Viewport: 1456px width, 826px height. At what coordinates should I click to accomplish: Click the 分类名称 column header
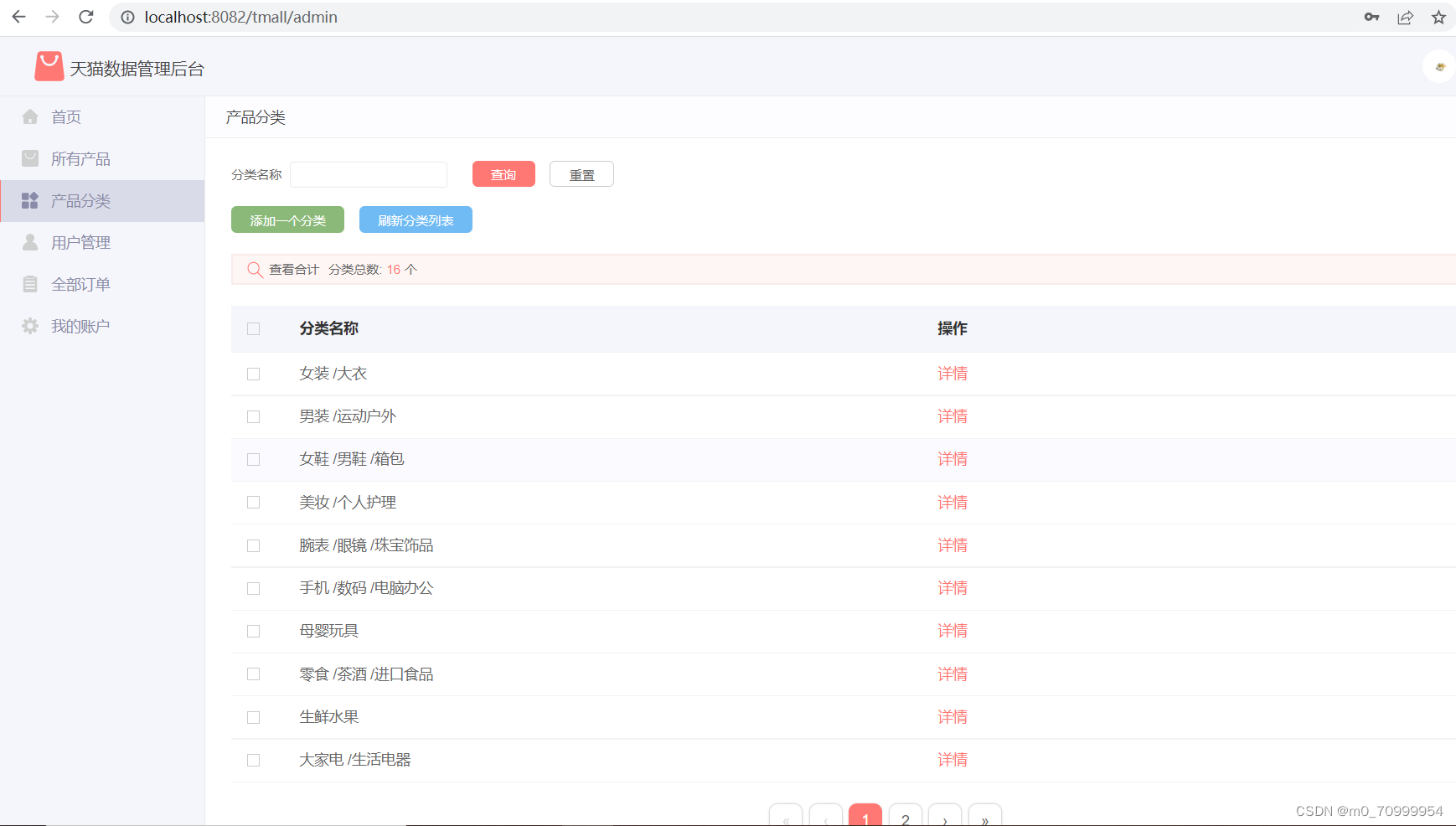pyautogui.click(x=329, y=328)
